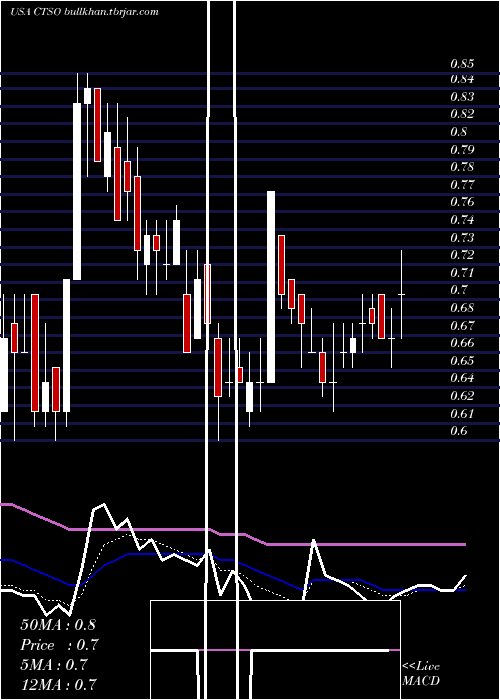
Task: Click the 0.67 price axis label
Action: coord(462,325)
